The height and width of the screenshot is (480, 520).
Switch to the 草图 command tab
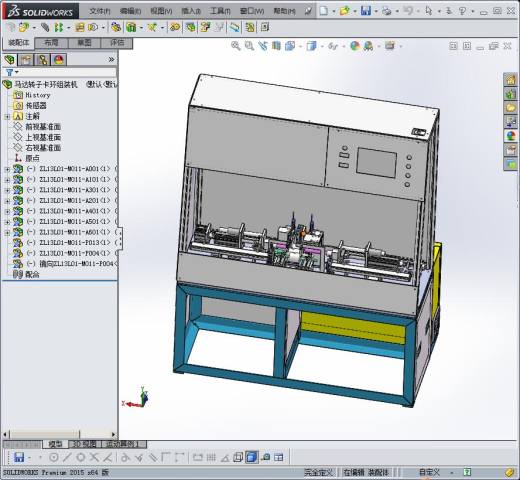84,43
